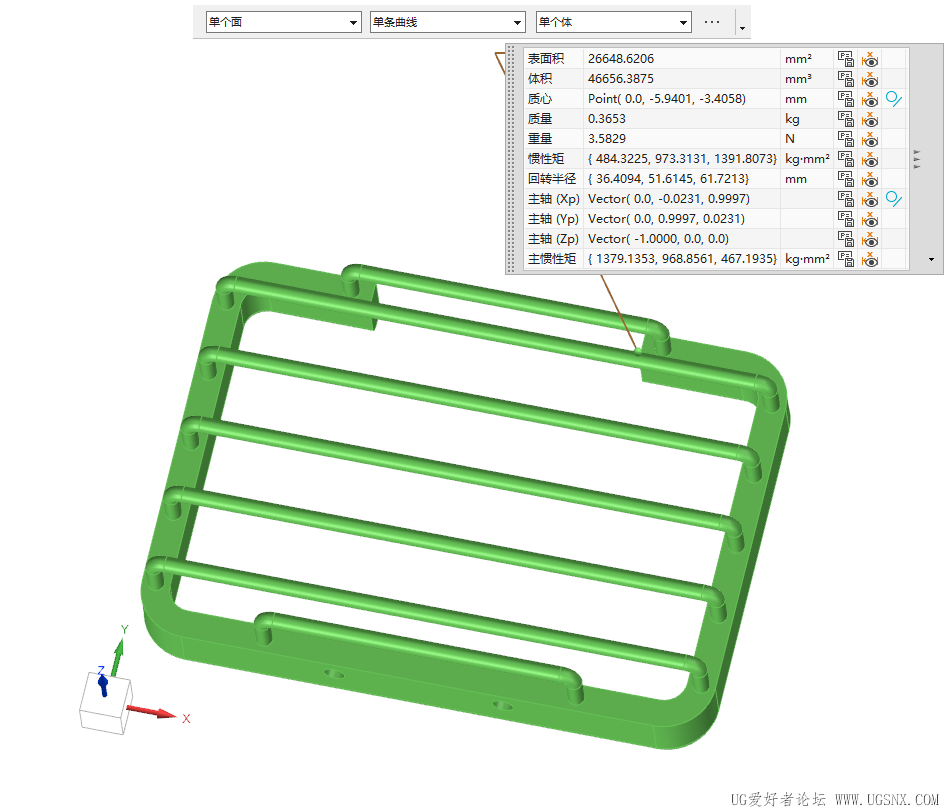Image resolution: width=944 pixels, height=812 pixels.
Task: Select the 主轴 (Zp) label cell
Action: (x=553, y=238)
